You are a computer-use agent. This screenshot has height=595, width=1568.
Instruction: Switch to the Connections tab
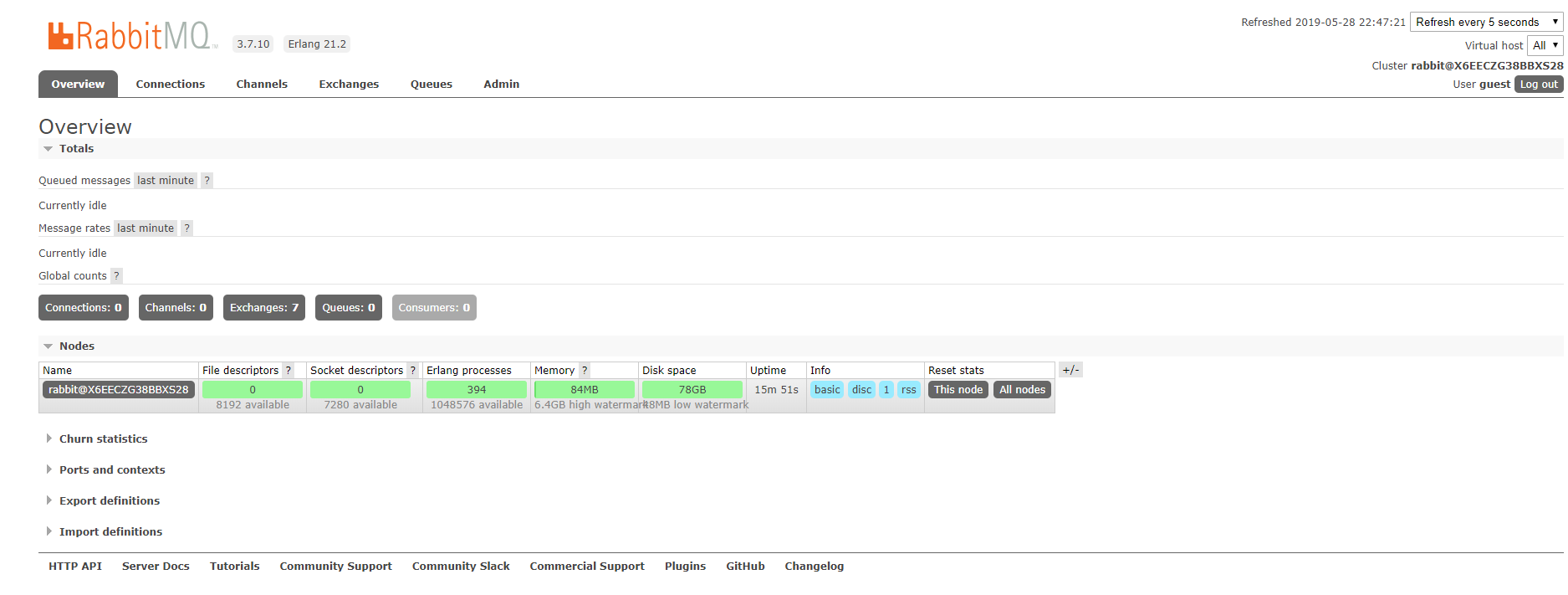pyautogui.click(x=171, y=85)
